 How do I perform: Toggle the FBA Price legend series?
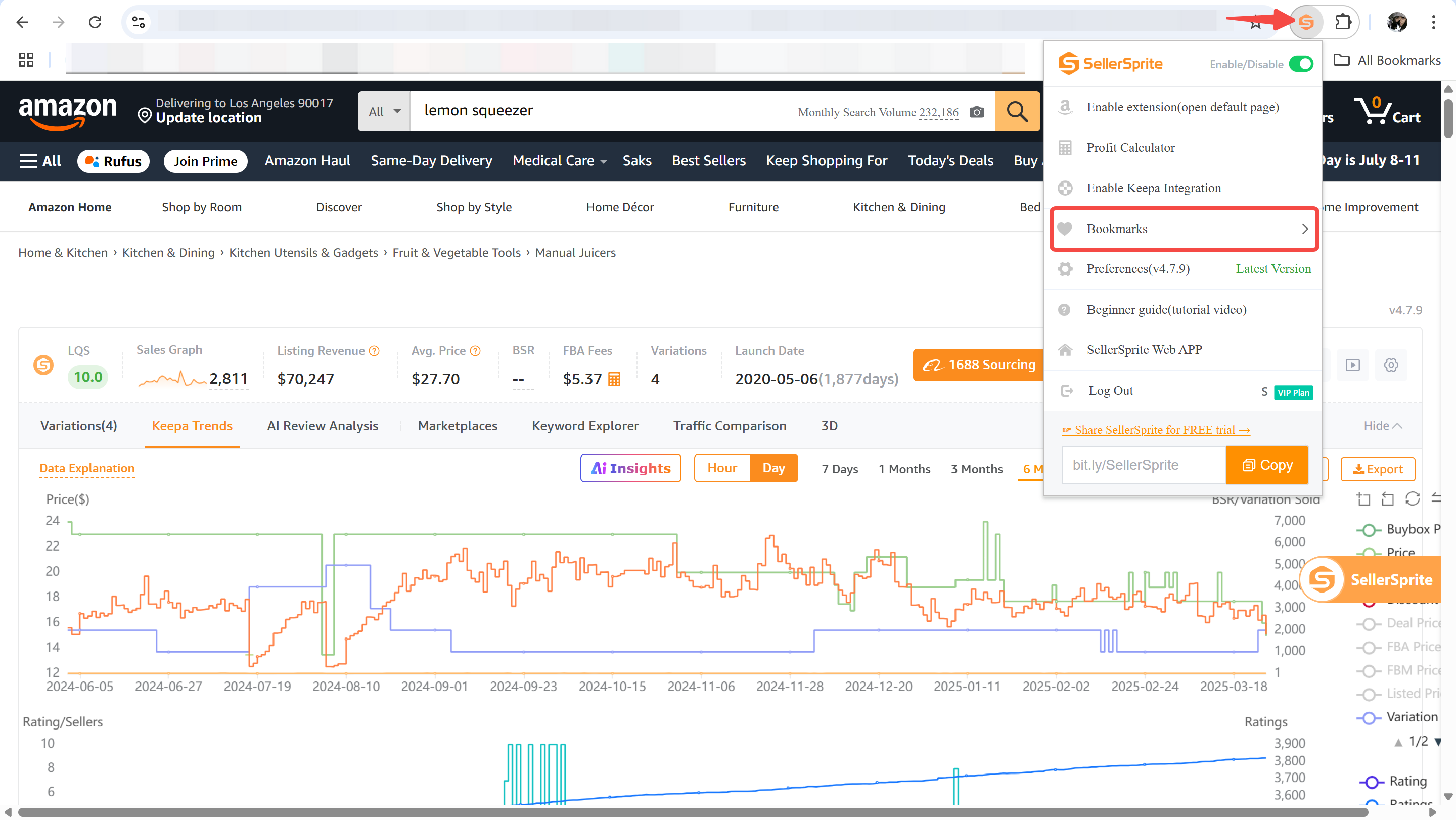coord(1399,647)
